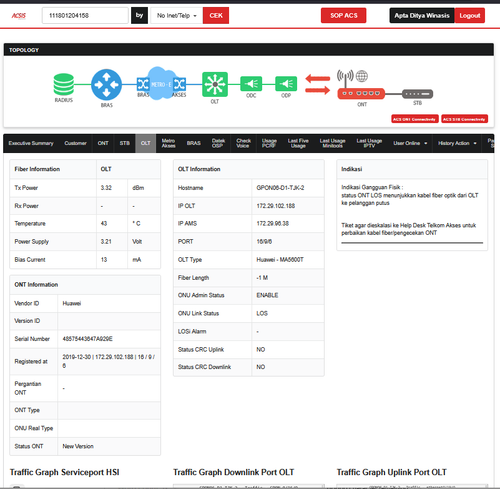Open the ONT tab

103,143
